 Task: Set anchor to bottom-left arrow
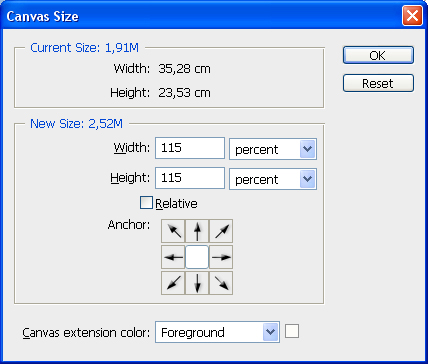tap(173, 283)
